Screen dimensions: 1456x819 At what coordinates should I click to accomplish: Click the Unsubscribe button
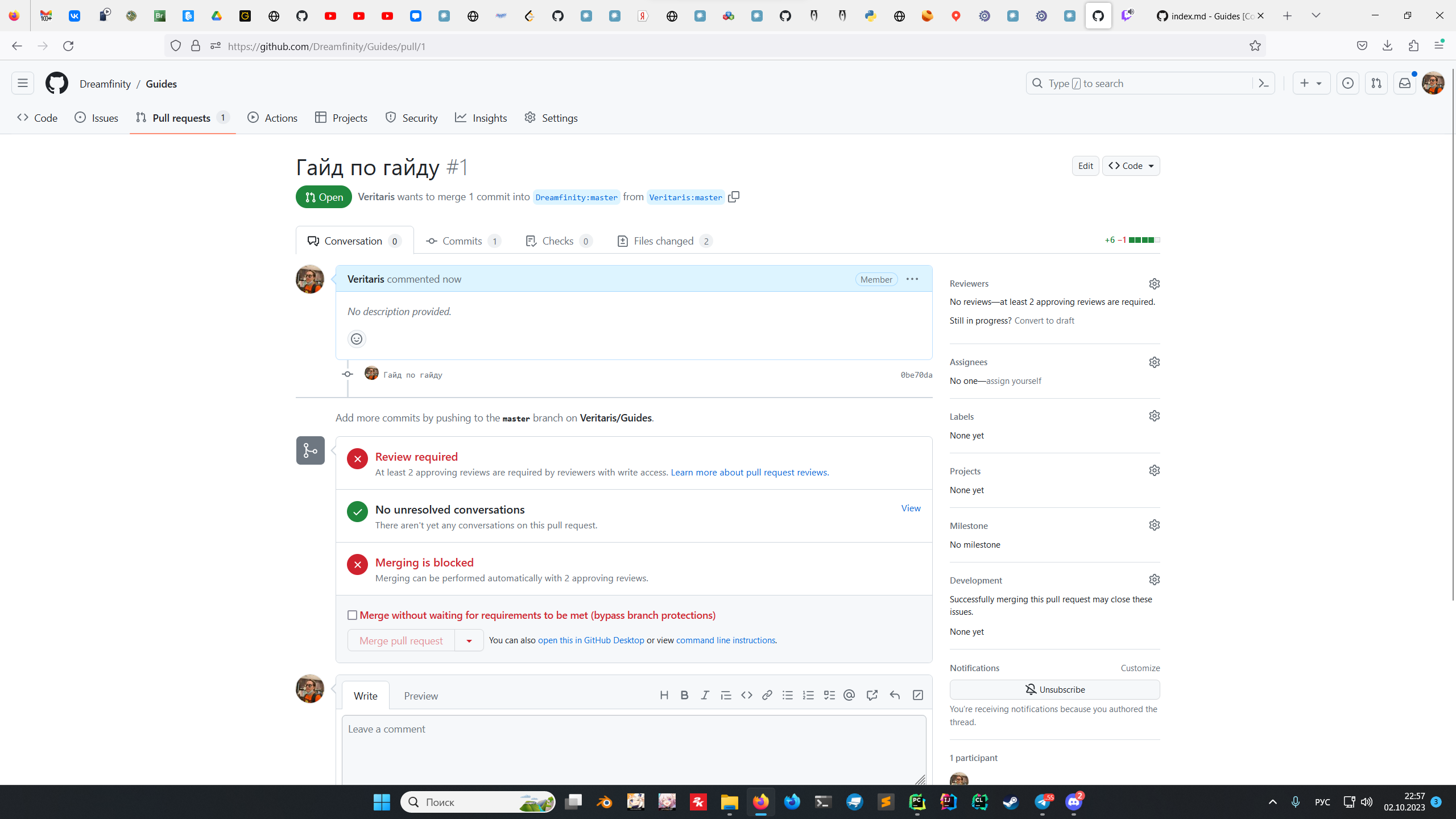[x=1054, y=689]
